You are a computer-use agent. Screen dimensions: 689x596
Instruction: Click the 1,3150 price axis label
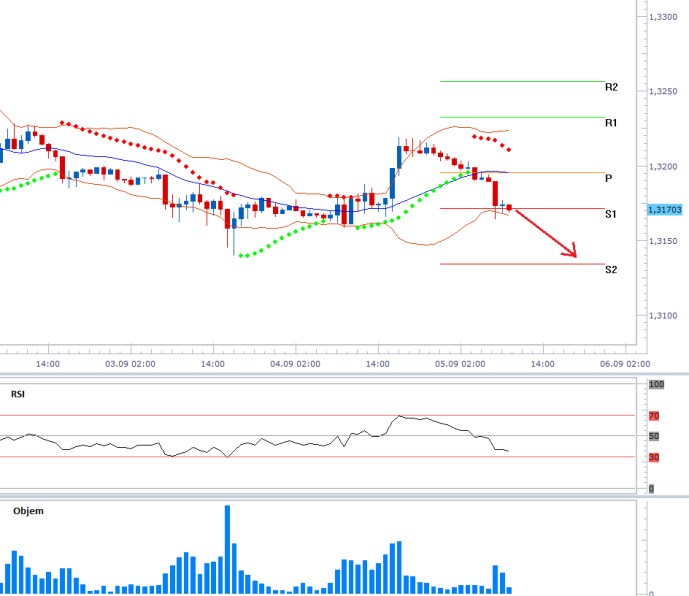(x=663, y=241)
